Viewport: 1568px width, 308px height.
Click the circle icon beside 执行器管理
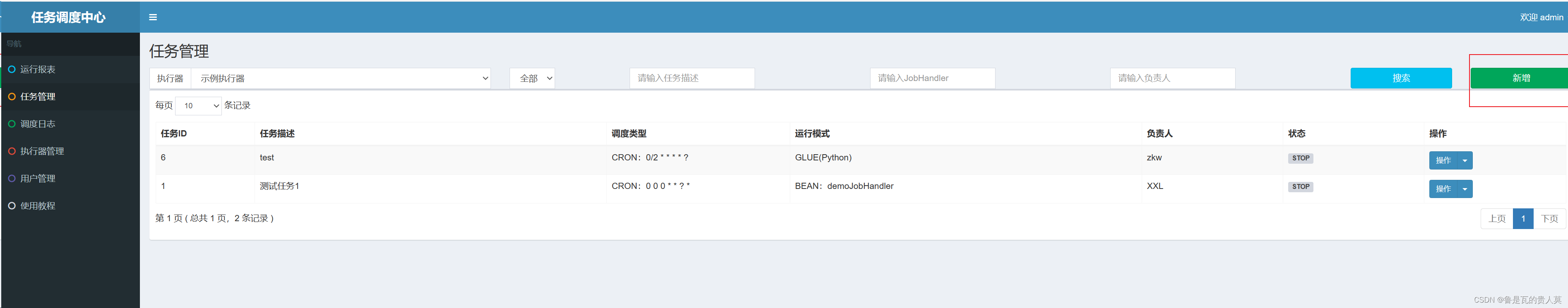tap(12, 151)
